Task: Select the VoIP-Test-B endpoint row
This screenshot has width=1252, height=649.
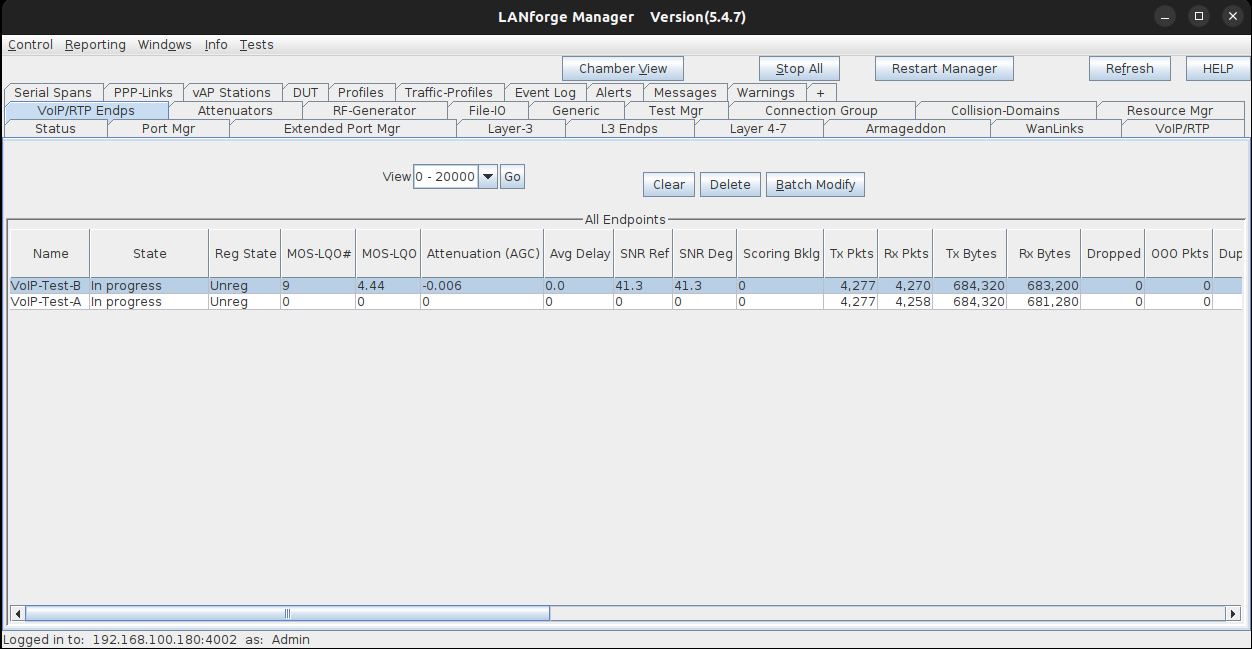Action: [x=625, y=286]
